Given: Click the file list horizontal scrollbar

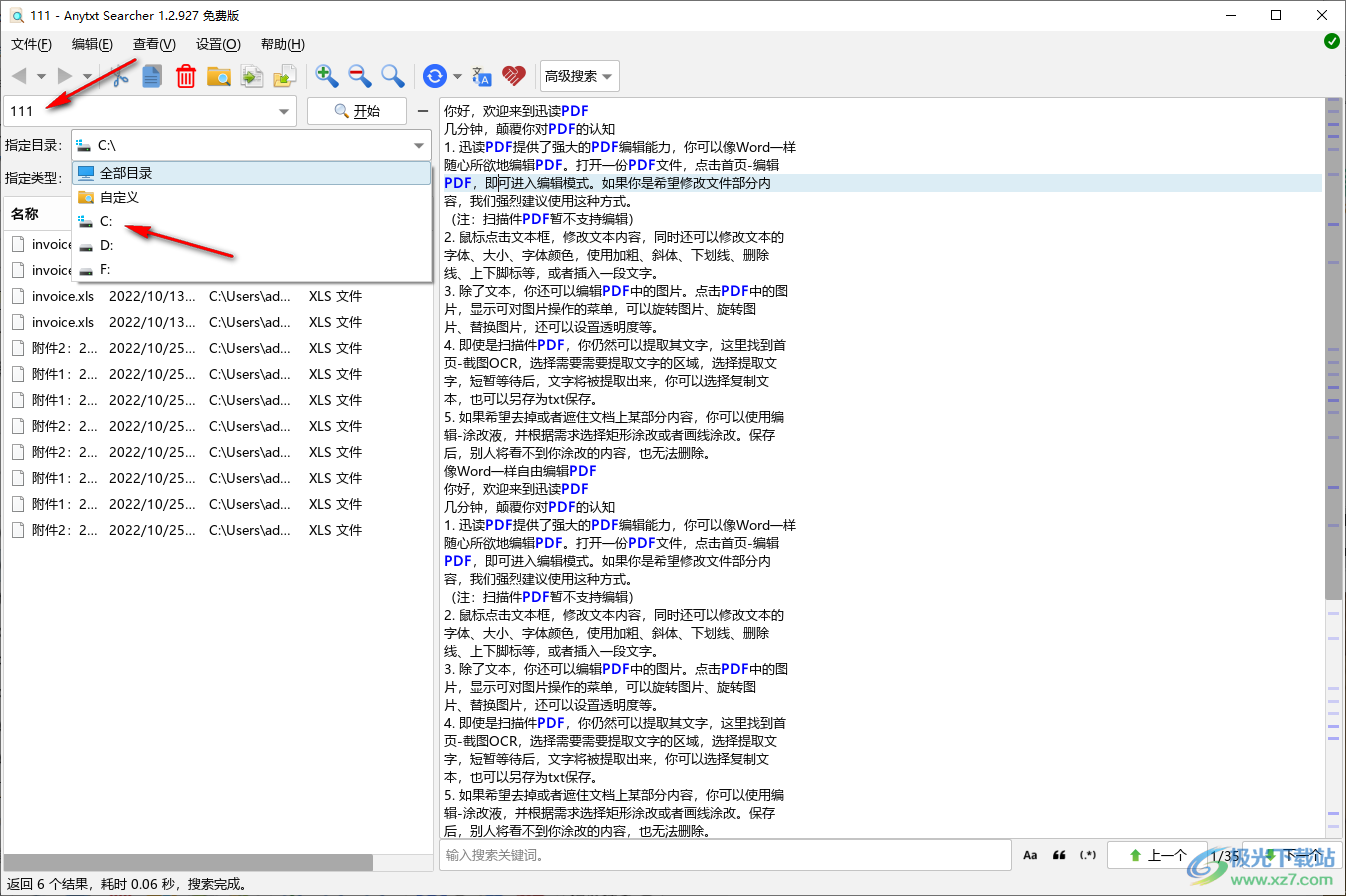Looking at the screenshot, I should 189,862.
